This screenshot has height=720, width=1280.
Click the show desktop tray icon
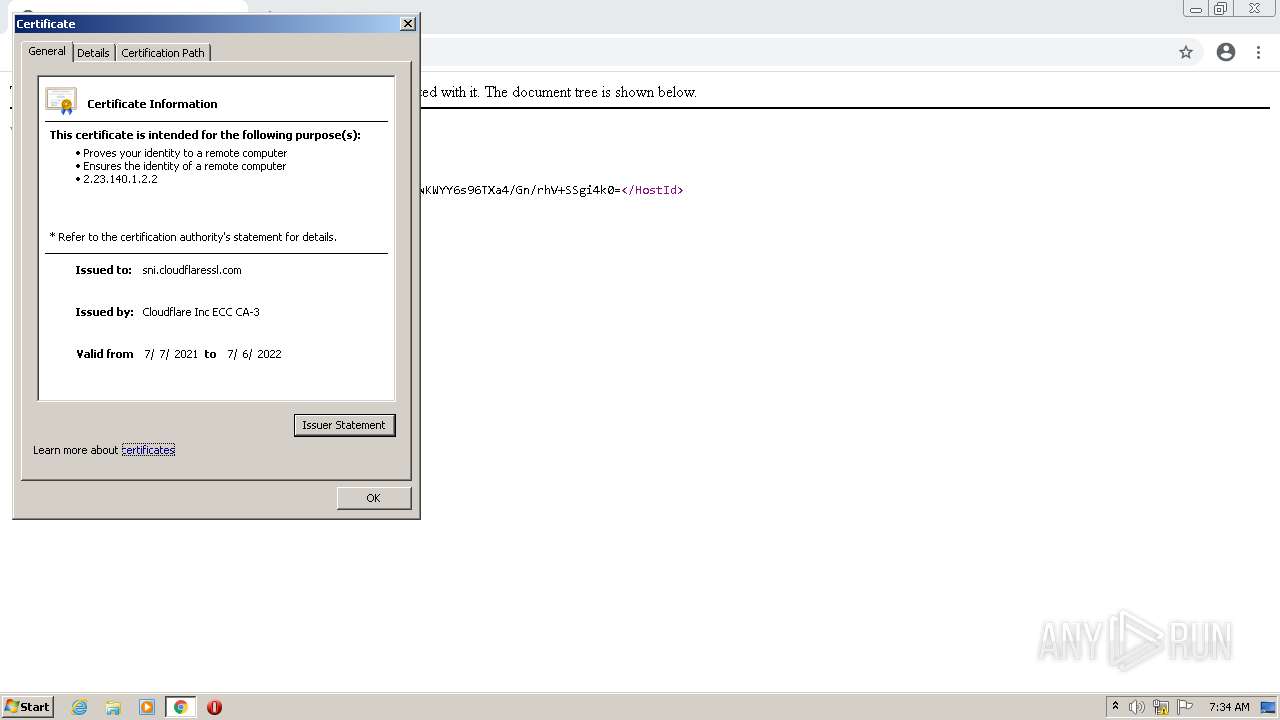[1269, 707]
